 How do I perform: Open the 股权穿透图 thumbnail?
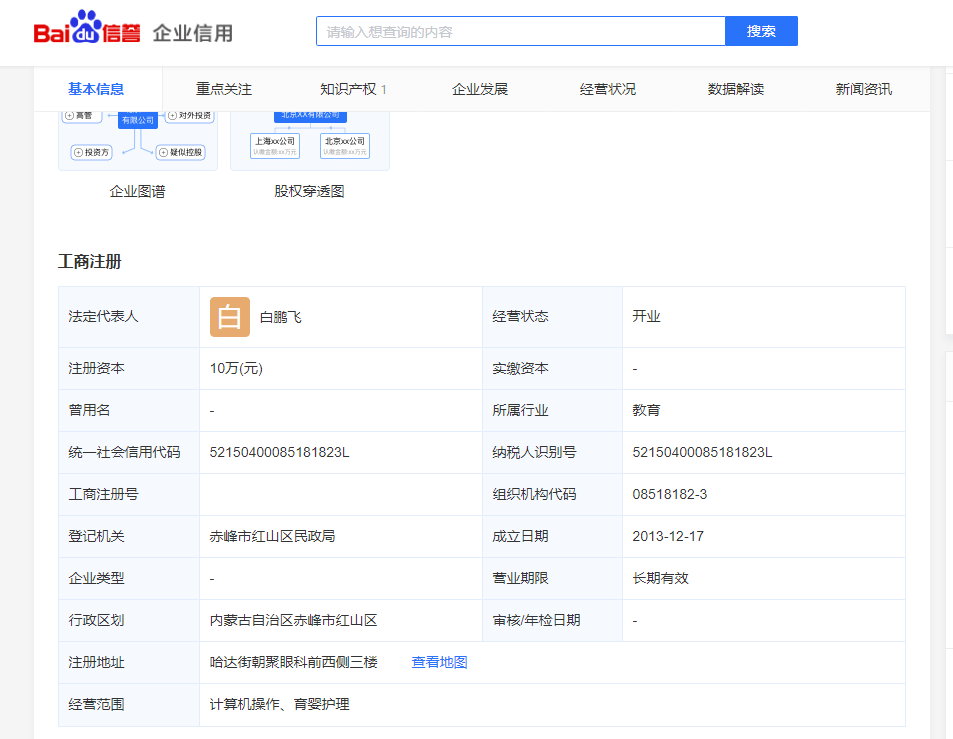point(309,142)
